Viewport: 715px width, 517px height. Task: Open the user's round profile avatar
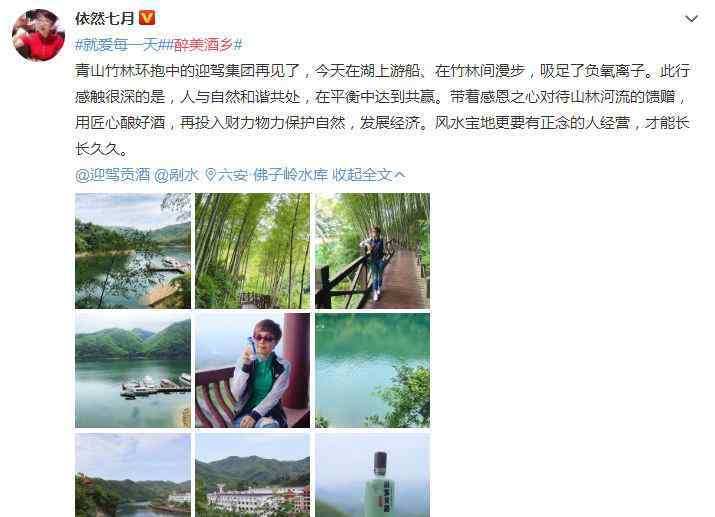(x=38, y=35)
